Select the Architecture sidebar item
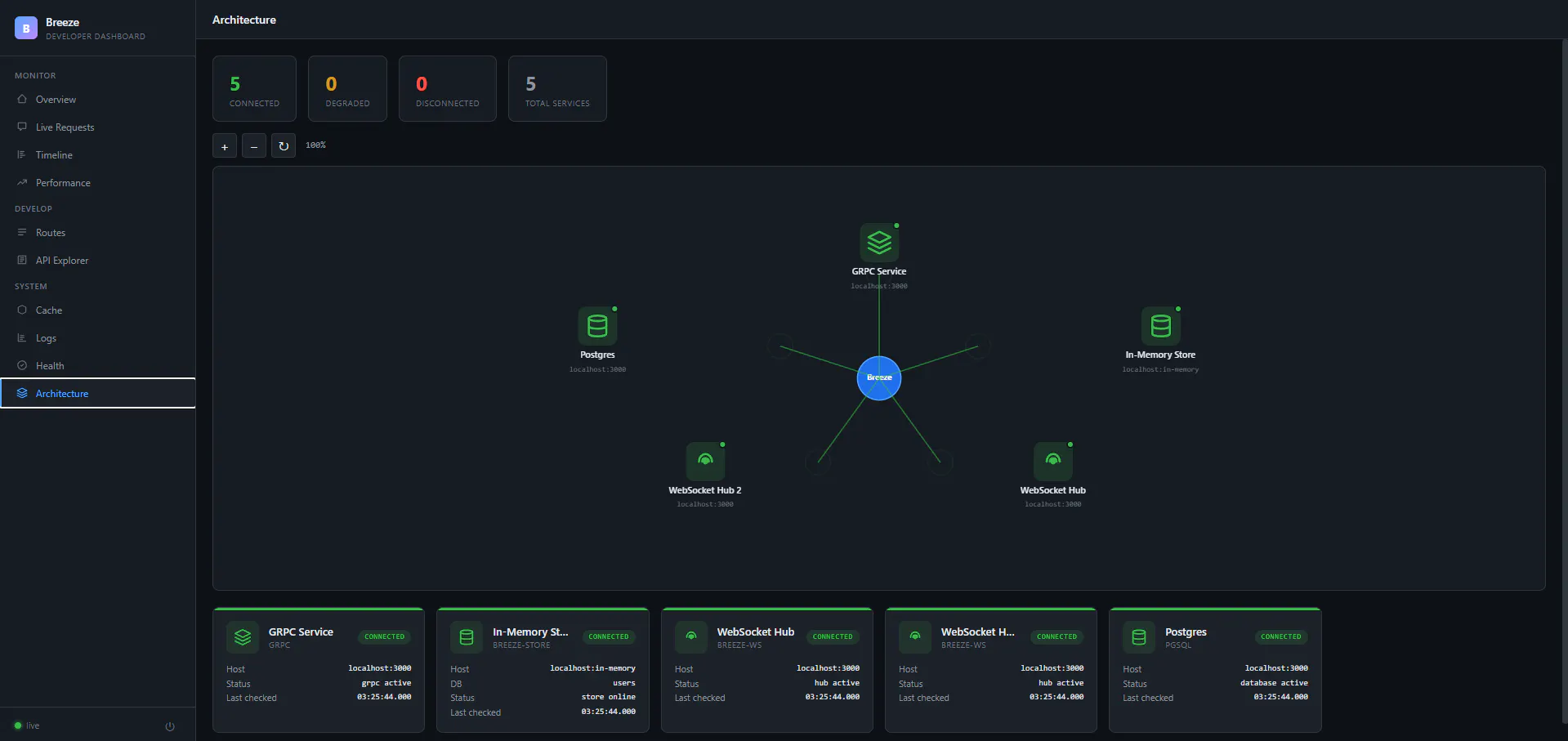This screenshot has width=1568, height=741. [x=98, y=393]
